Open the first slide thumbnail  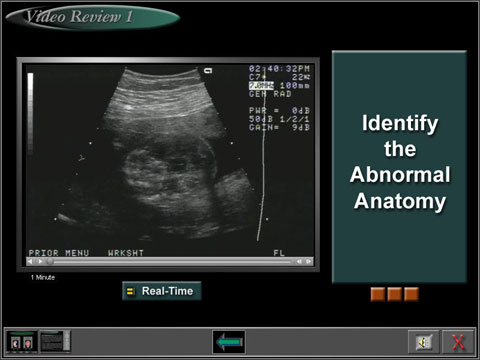(22, 342)
